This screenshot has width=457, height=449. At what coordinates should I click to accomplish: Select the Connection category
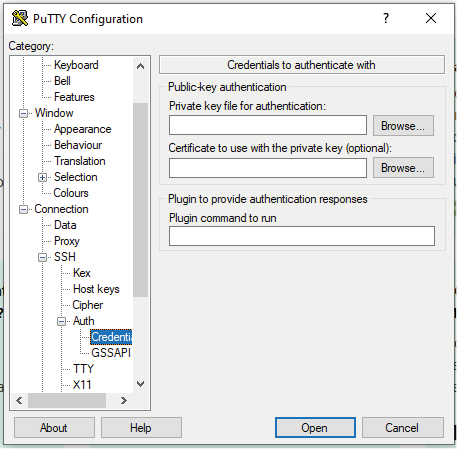coord(61,209)
